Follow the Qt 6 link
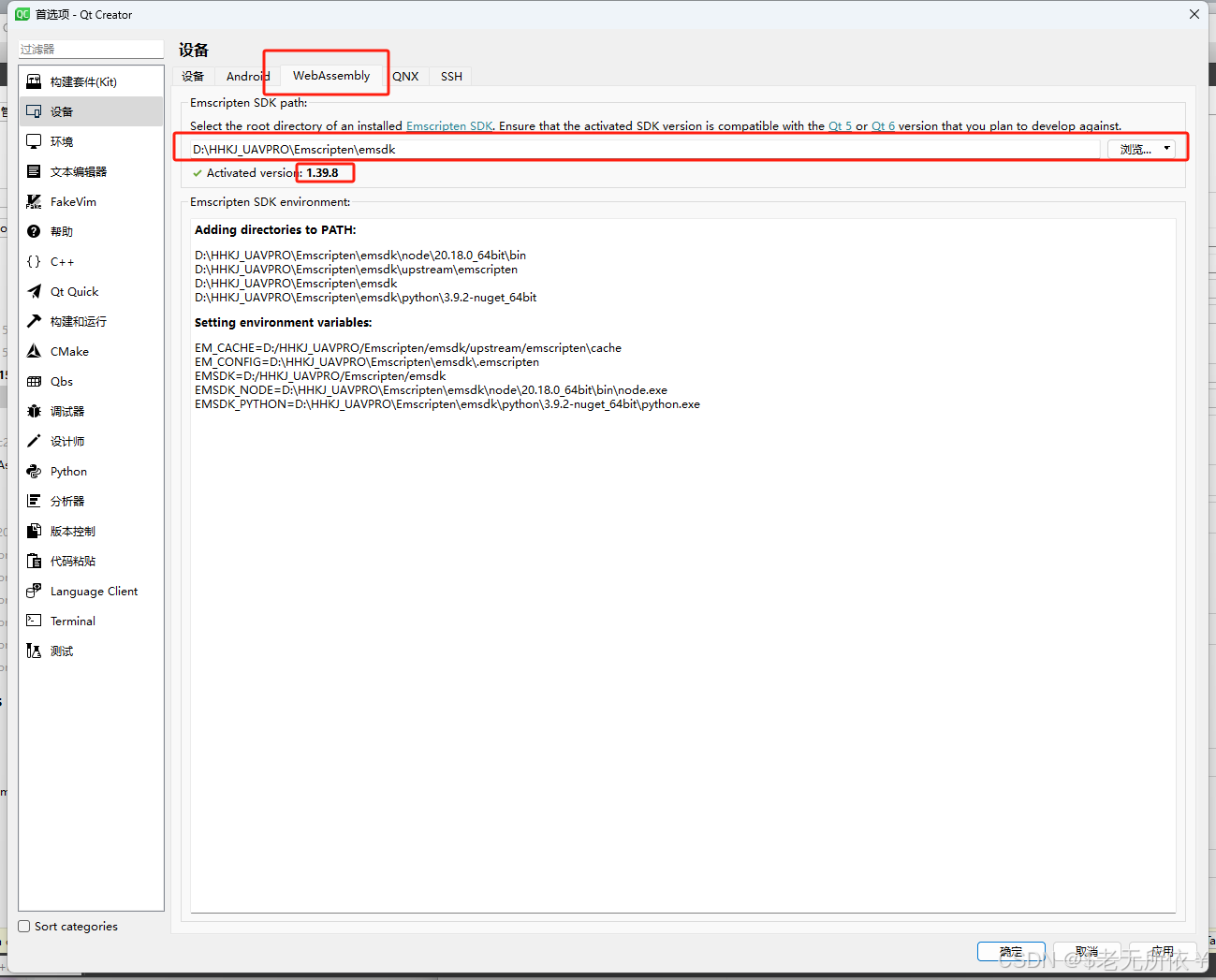 (883, 126)
